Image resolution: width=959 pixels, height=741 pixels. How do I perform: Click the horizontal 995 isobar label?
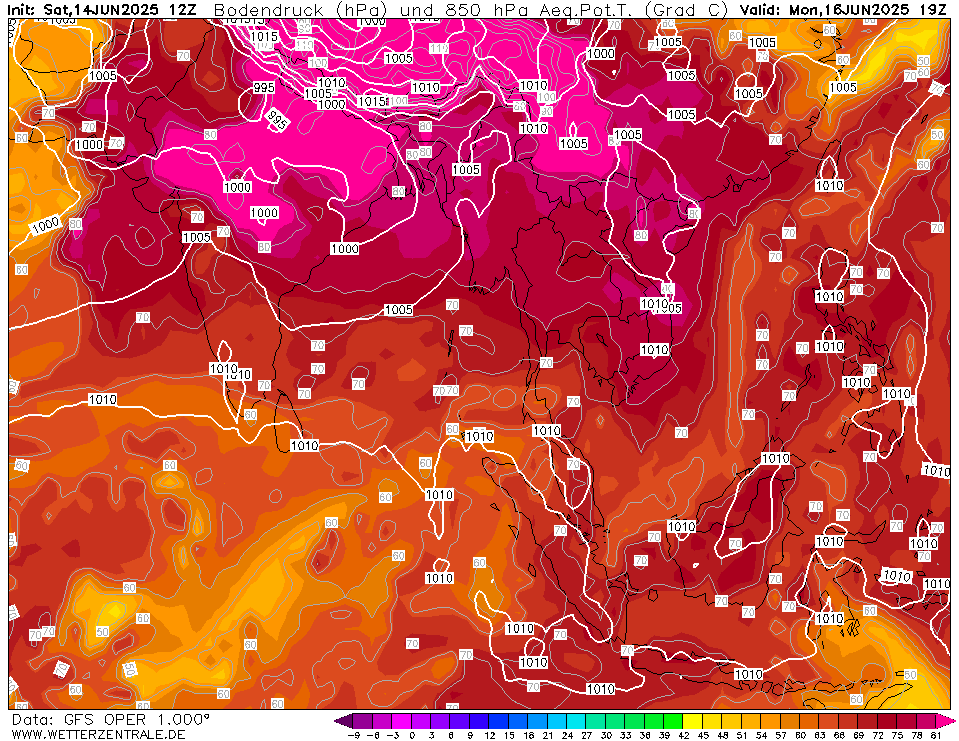pos(264,88)
